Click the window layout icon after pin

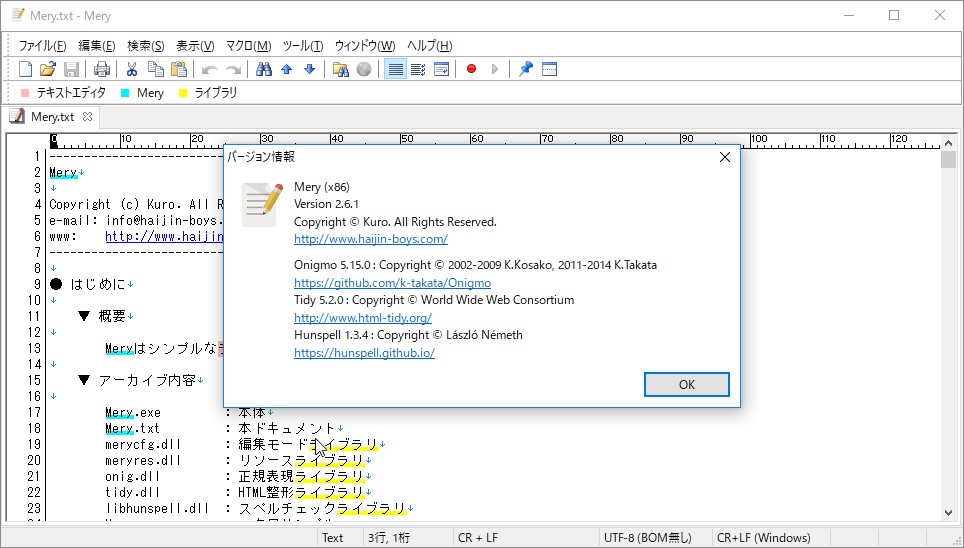point(550,69)
